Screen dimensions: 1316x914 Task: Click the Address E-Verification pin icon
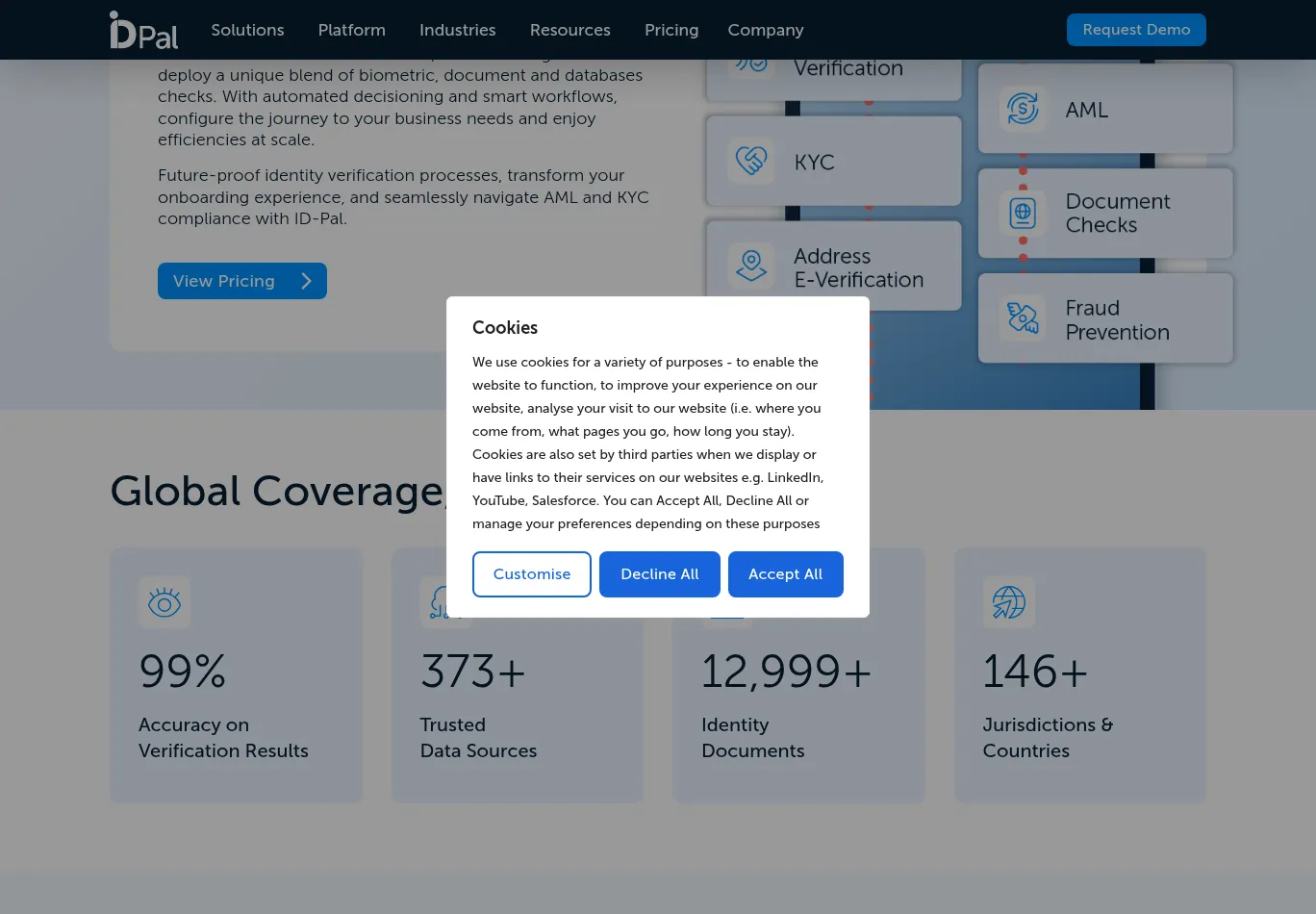click(750, 266)
